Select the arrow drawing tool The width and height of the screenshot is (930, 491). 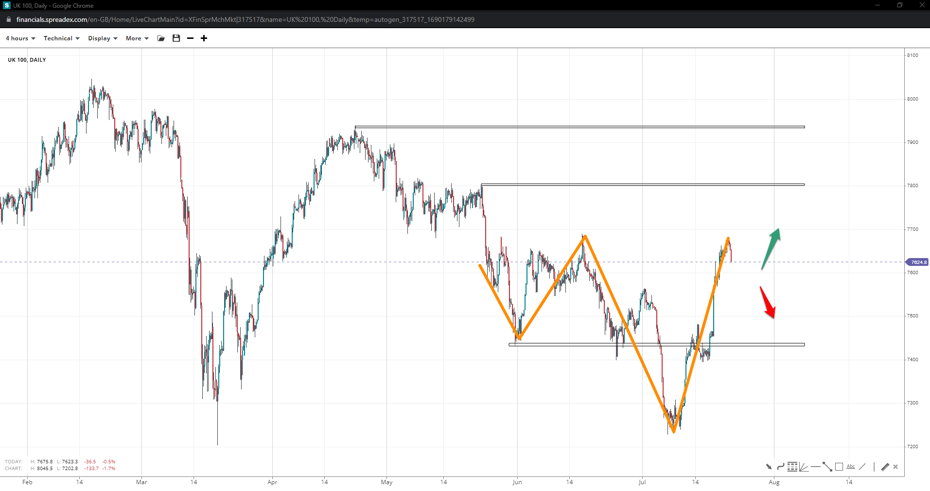pos(769,467)
